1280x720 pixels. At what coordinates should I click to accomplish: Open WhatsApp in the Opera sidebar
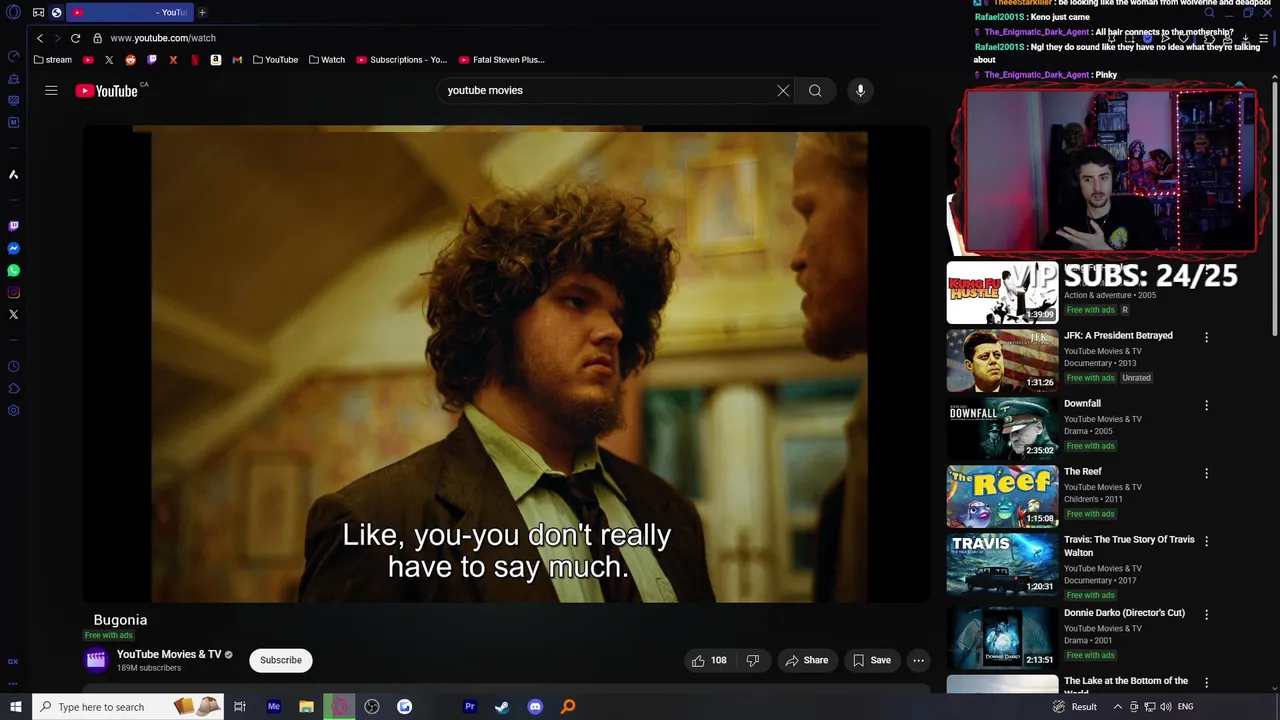tap(13, 270)
